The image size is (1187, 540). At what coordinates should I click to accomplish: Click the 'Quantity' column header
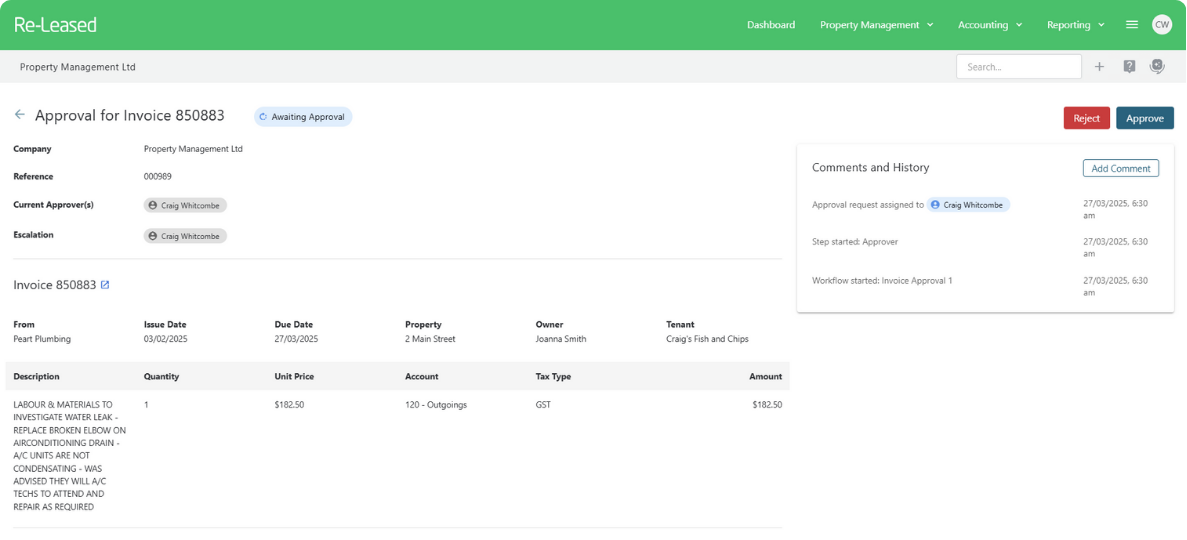(x=161, y=376)
